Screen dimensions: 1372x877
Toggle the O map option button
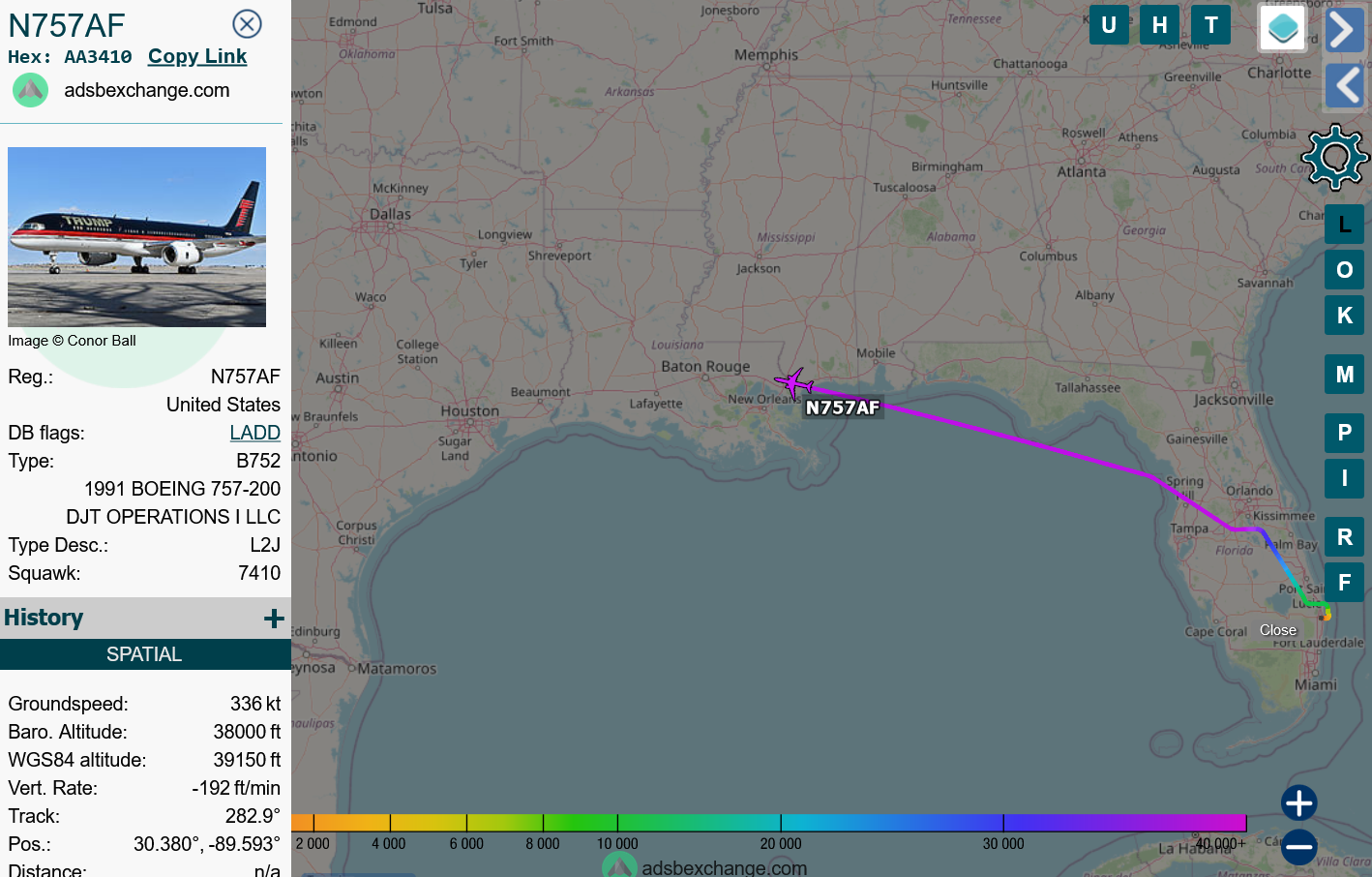tap(1344, 270)
